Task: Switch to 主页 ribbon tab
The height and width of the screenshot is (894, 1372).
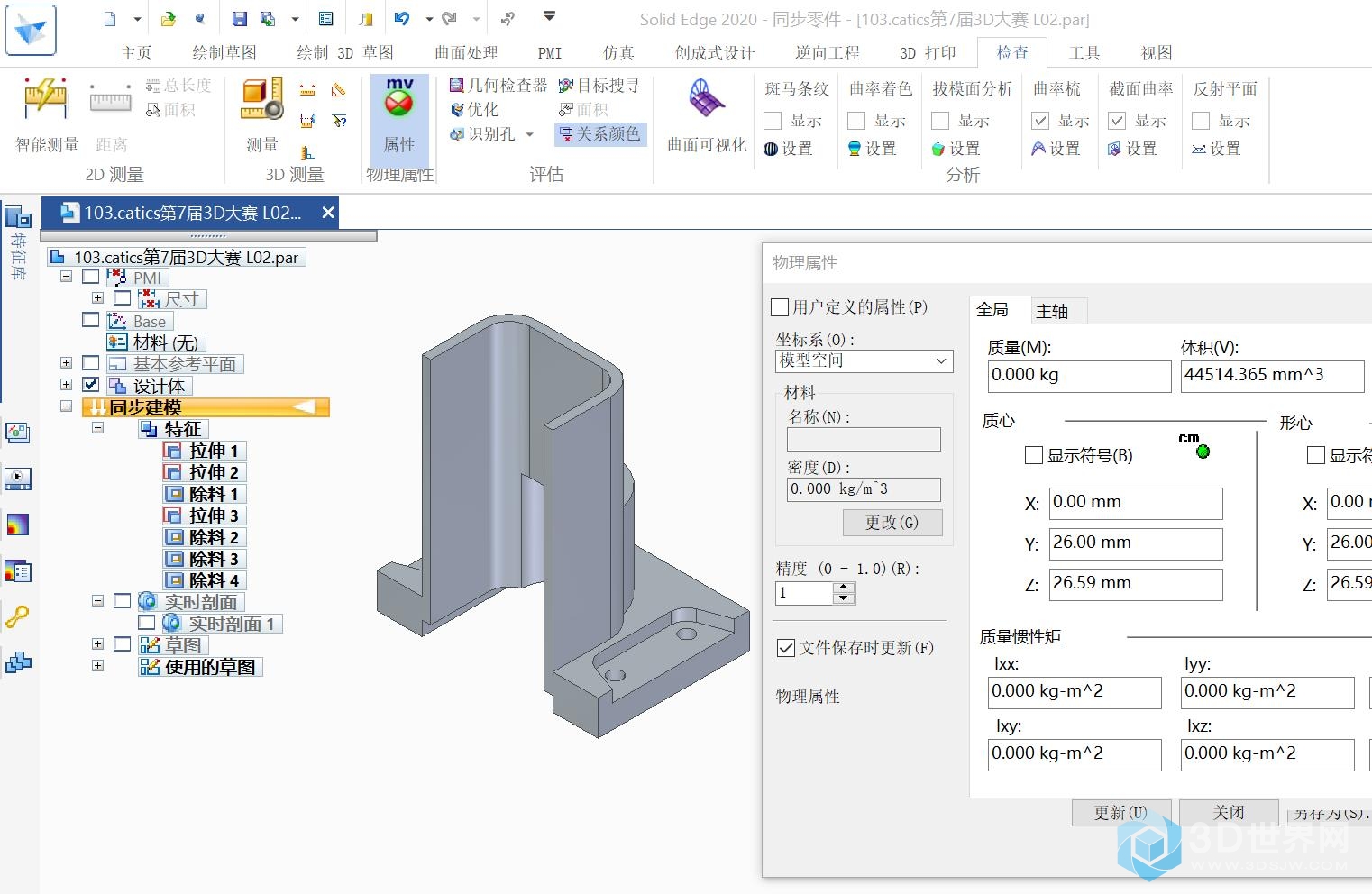Action: tap(136, 53)
